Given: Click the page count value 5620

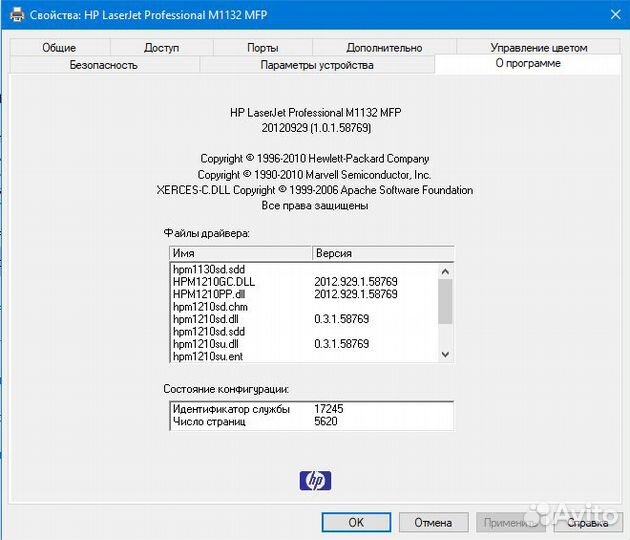Looking at the screenshot, I should (326, 421).
